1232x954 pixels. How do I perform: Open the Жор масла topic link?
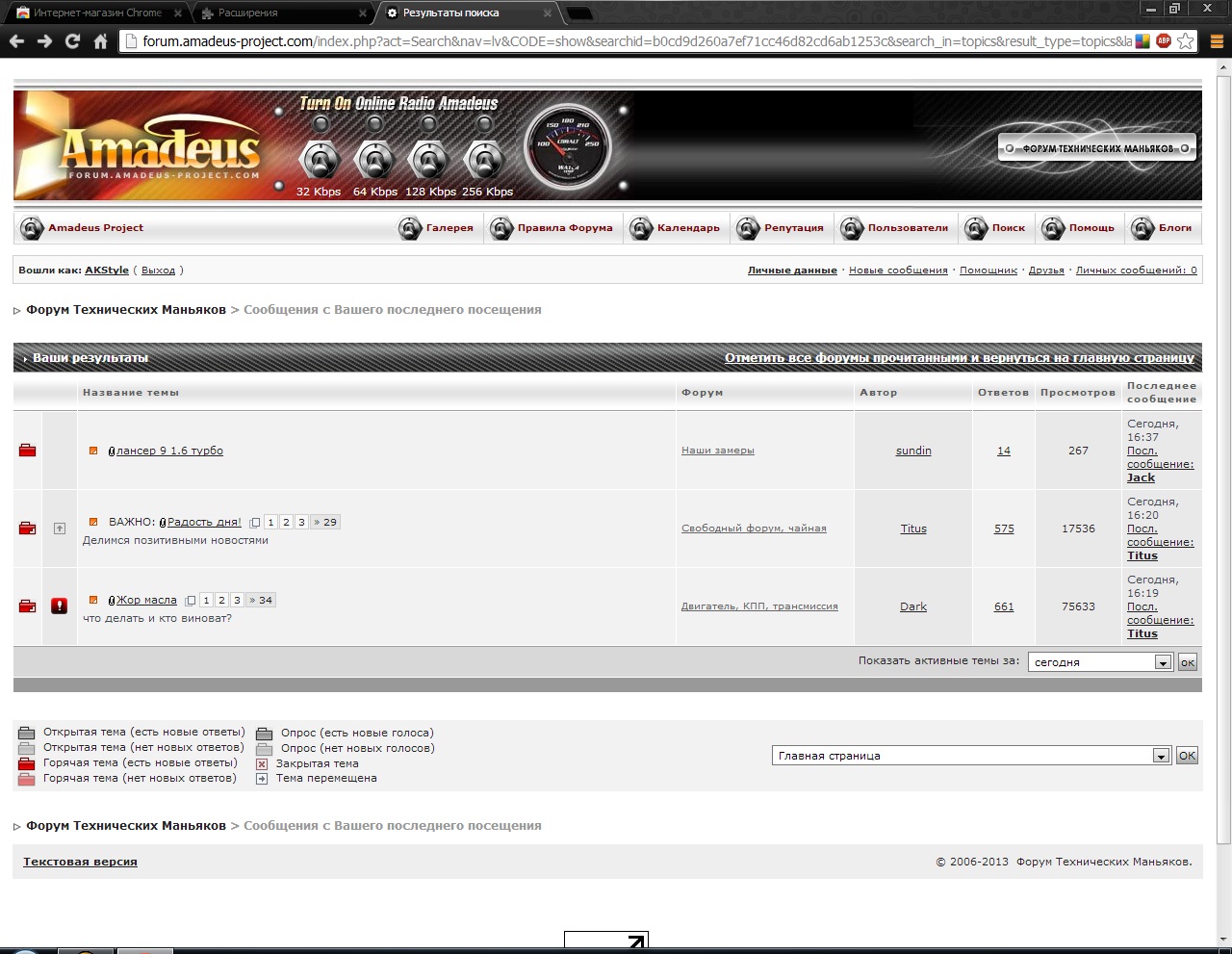tap(146, 600)
